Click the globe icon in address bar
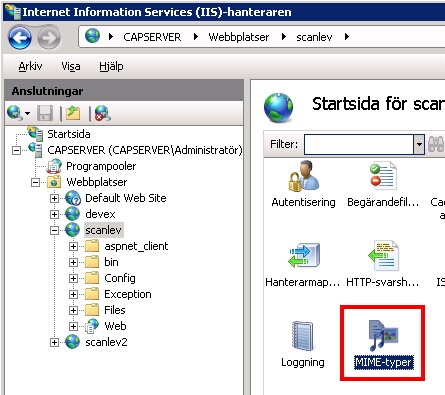The width and height of the screenshot is (445, 395). pyautogui.click(x=92, y=36)
